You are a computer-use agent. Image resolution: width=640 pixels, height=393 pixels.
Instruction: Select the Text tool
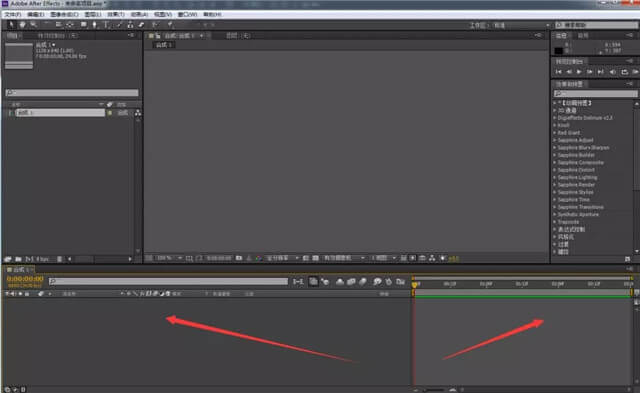click(x=106, y=24)
